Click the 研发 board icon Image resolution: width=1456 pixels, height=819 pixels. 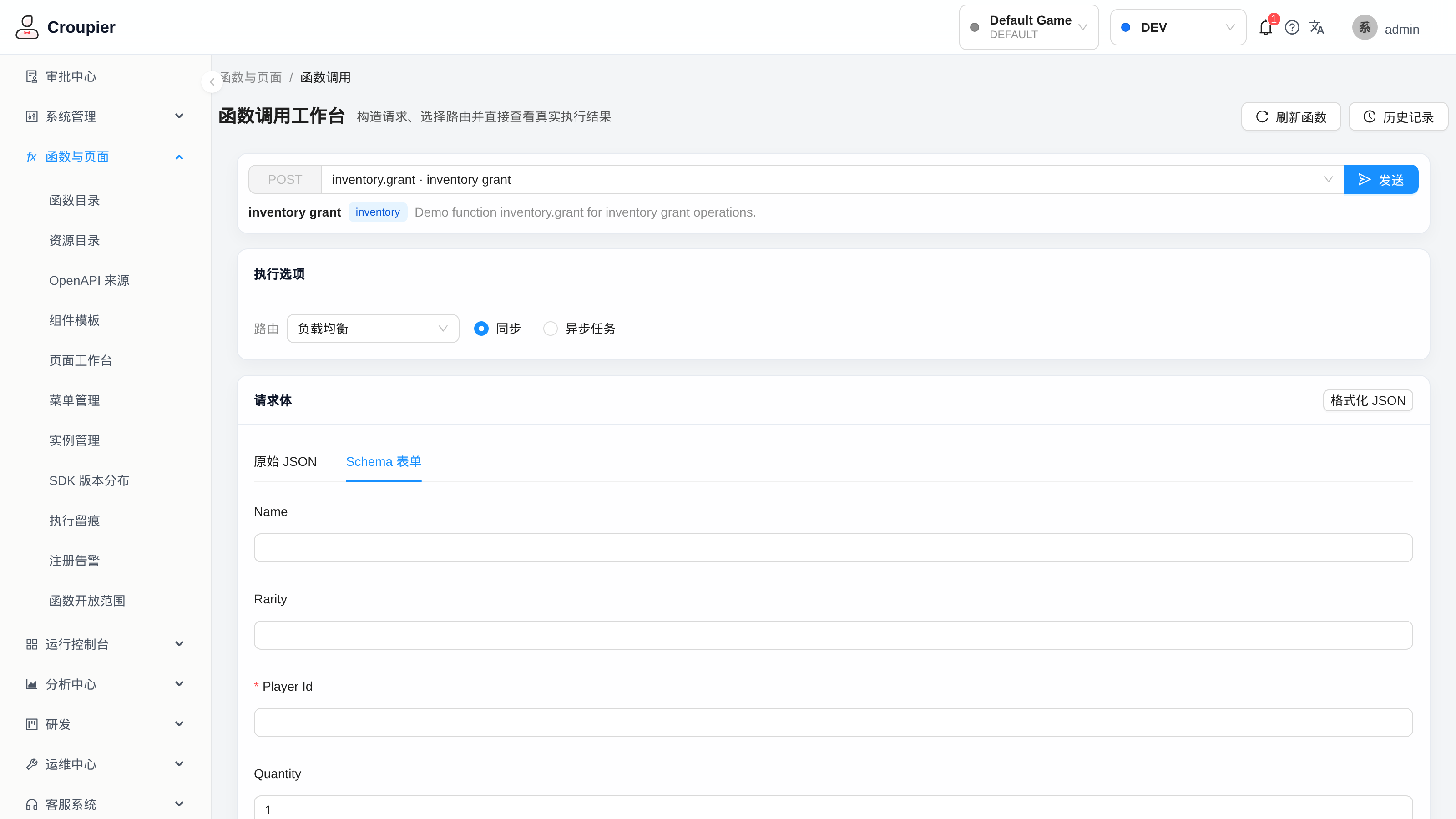[32, 725]
